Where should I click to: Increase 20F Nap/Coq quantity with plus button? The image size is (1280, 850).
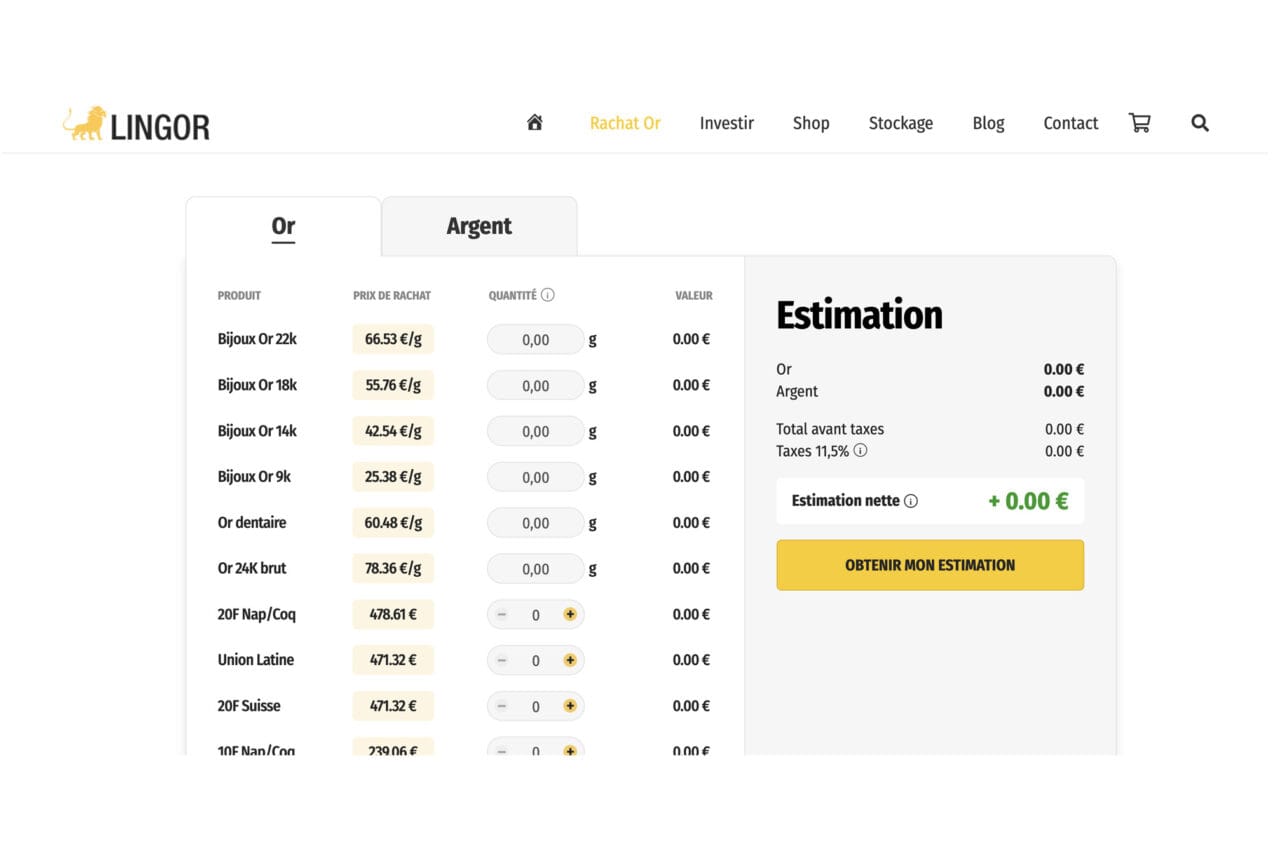[570, 614]
